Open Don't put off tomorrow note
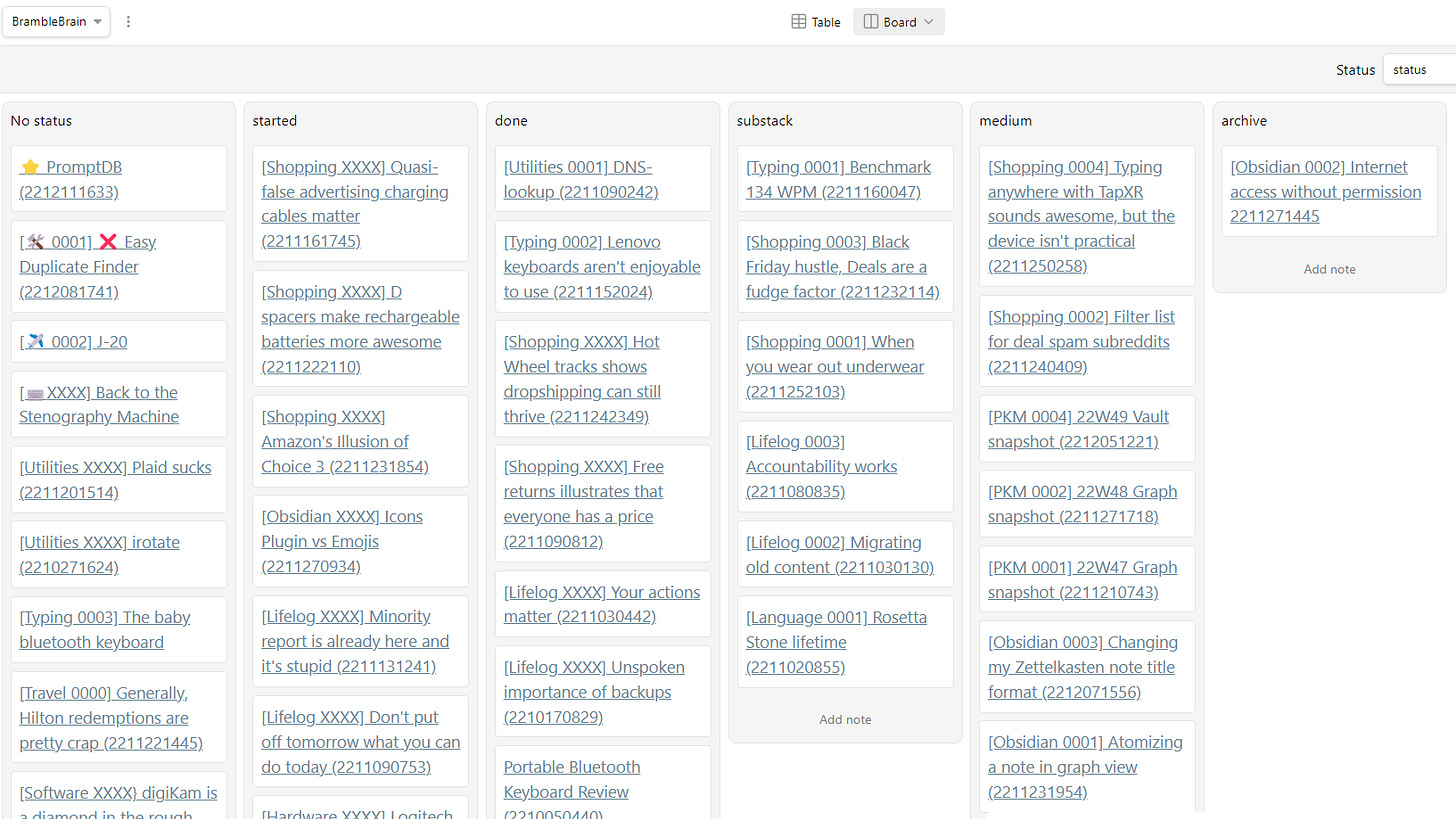 (x=360, y=741)
